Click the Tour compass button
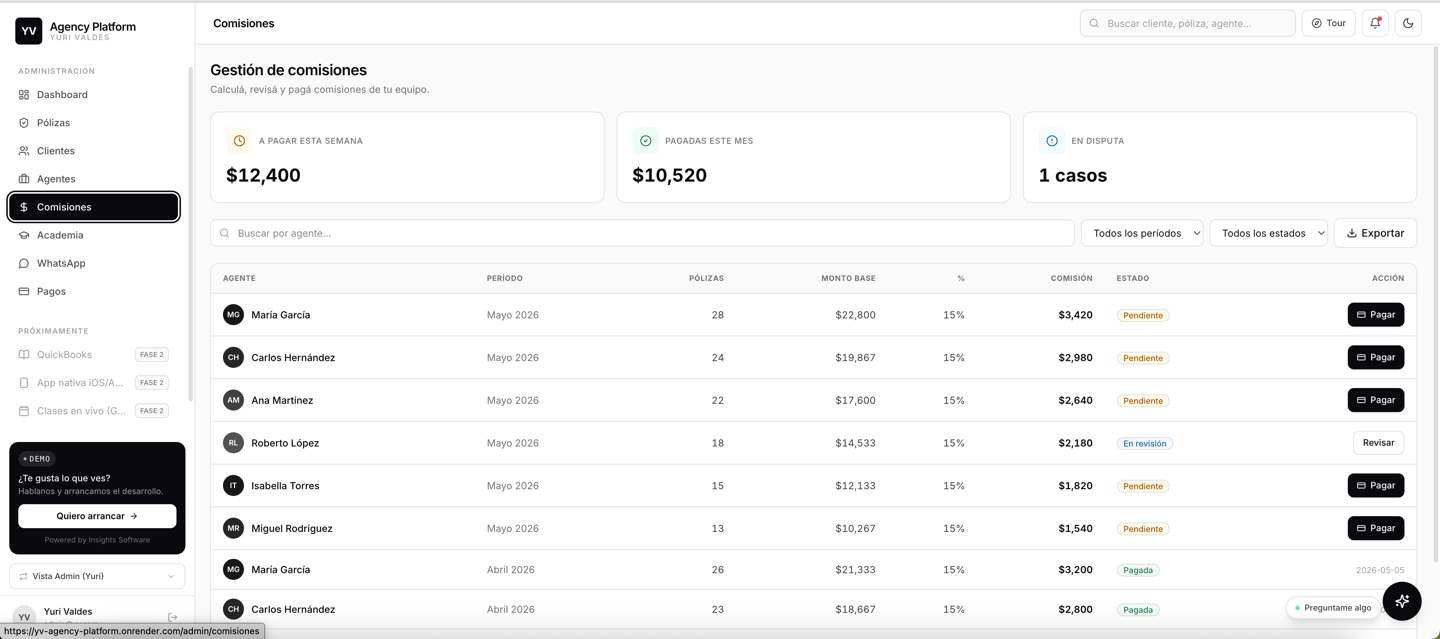The image size is (1440, 639). pos(1328,23)
